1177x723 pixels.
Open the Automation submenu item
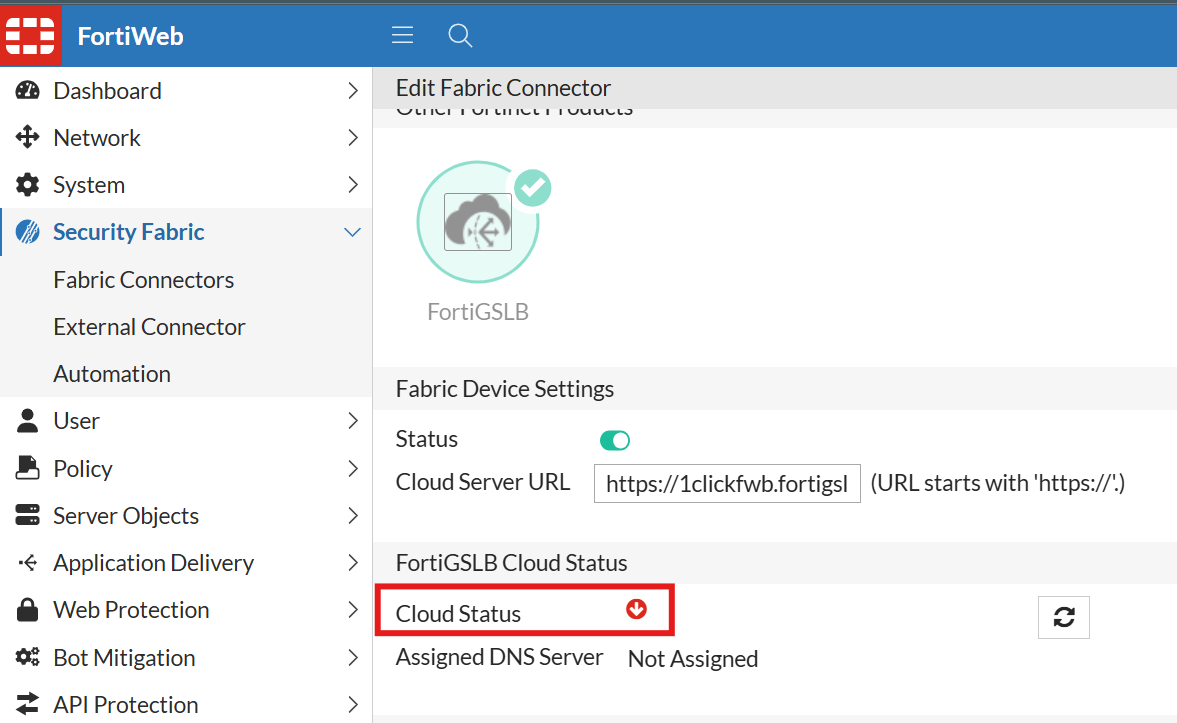[x=112, y=374]
